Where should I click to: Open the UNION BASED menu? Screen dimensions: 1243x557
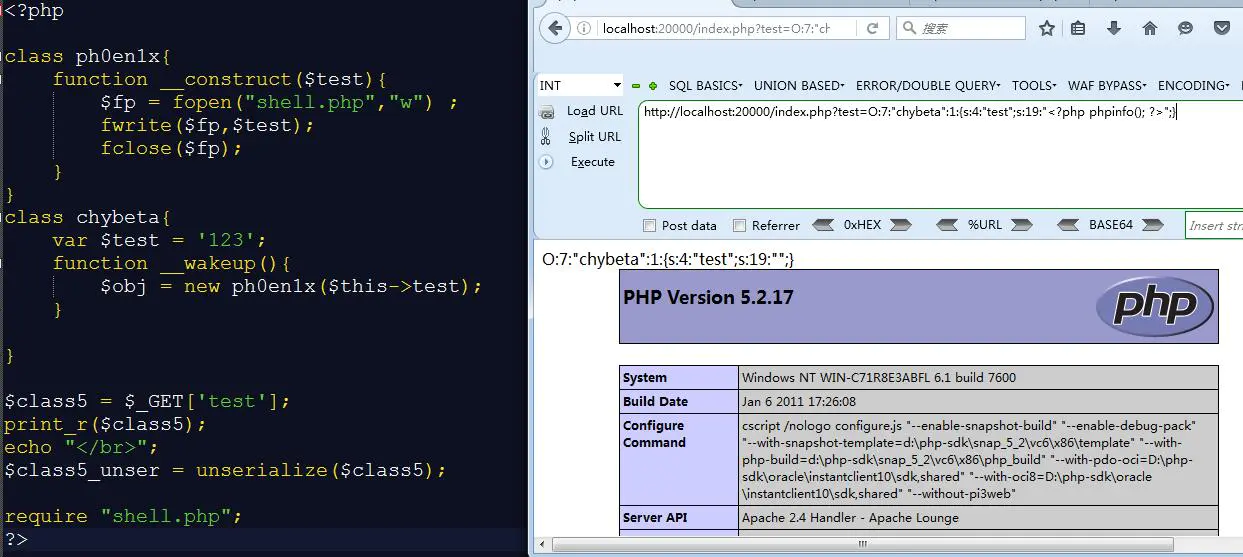pyautogui.click(x=799, y=86)
